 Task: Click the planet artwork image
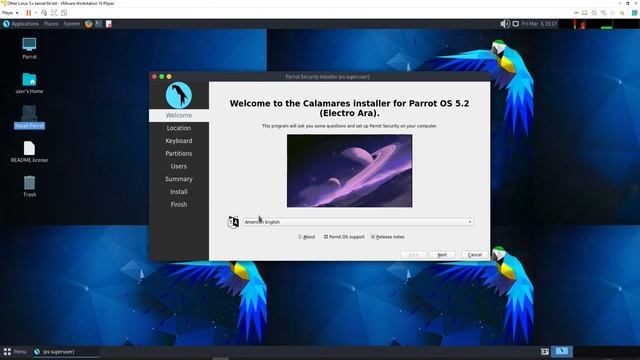[349, 171]
